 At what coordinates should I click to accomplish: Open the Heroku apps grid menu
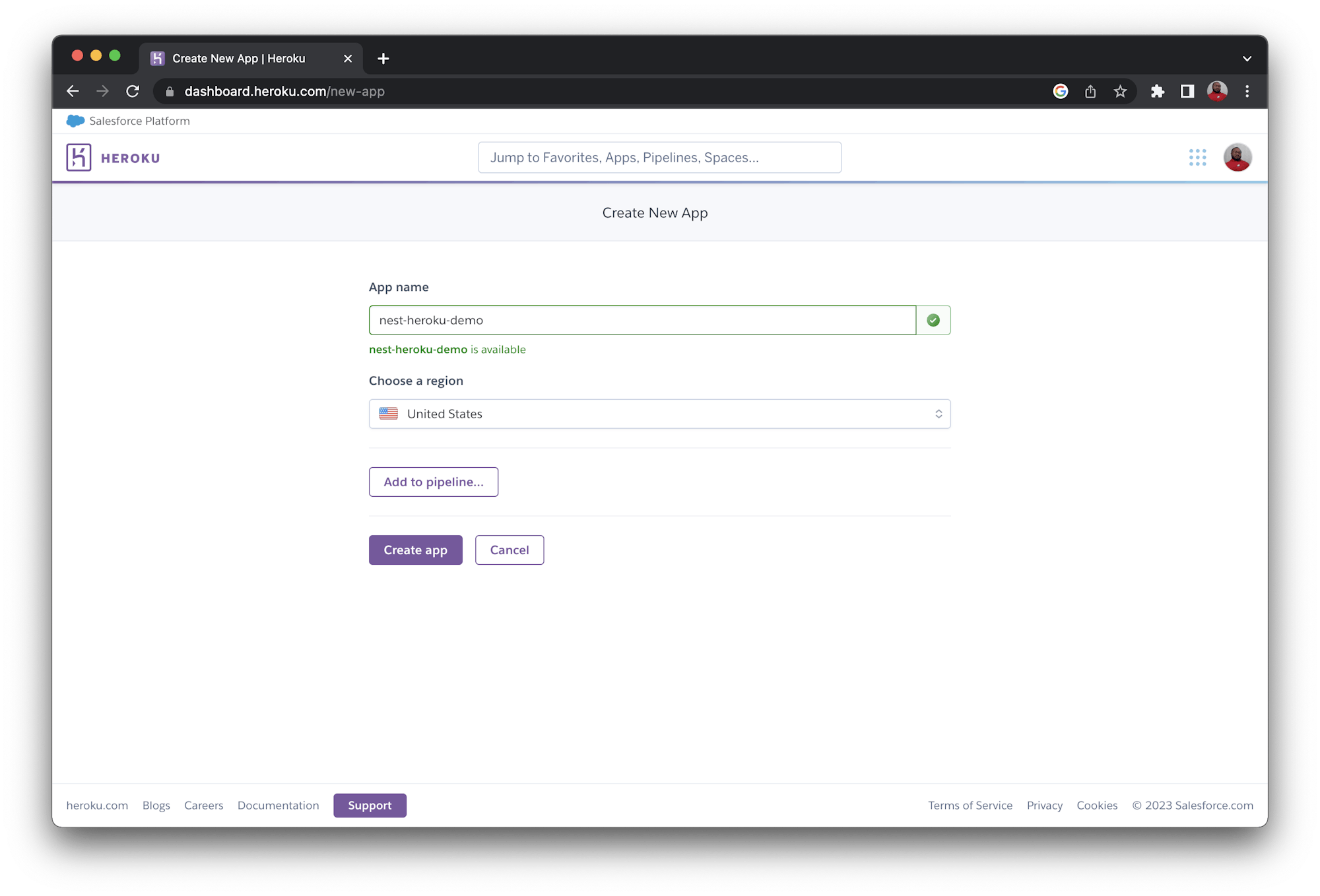[1197, 157]
